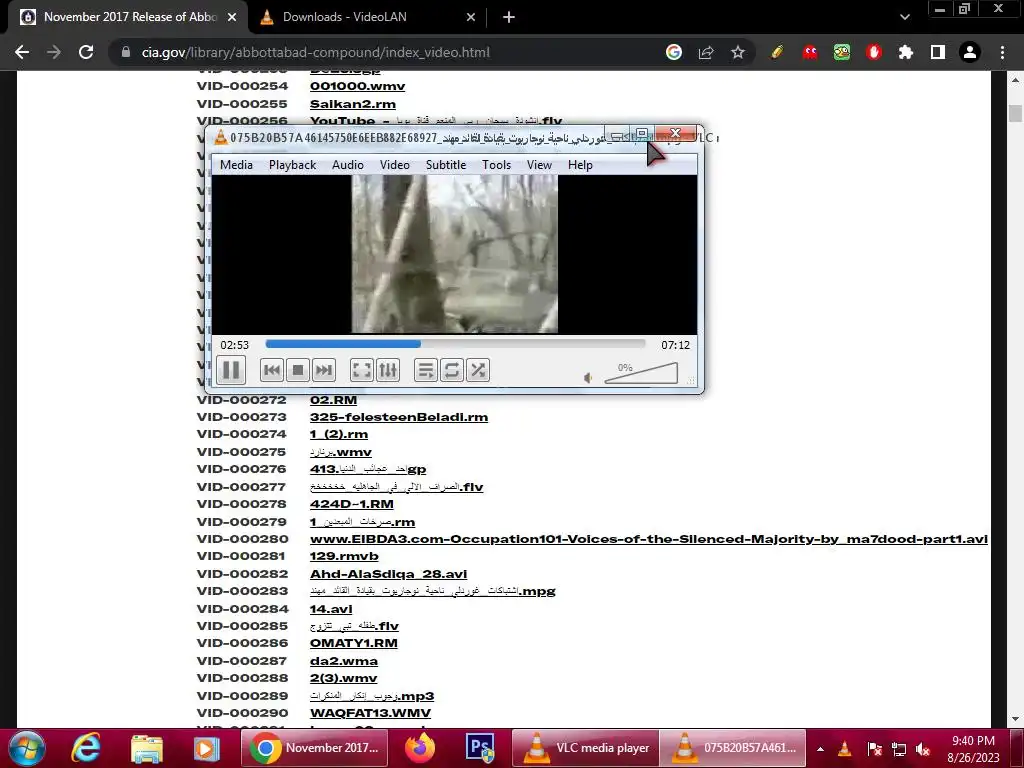This screenshot has height=768, width=1024.
Task: Share this page icon in Chrome
Action: [706, 52]
